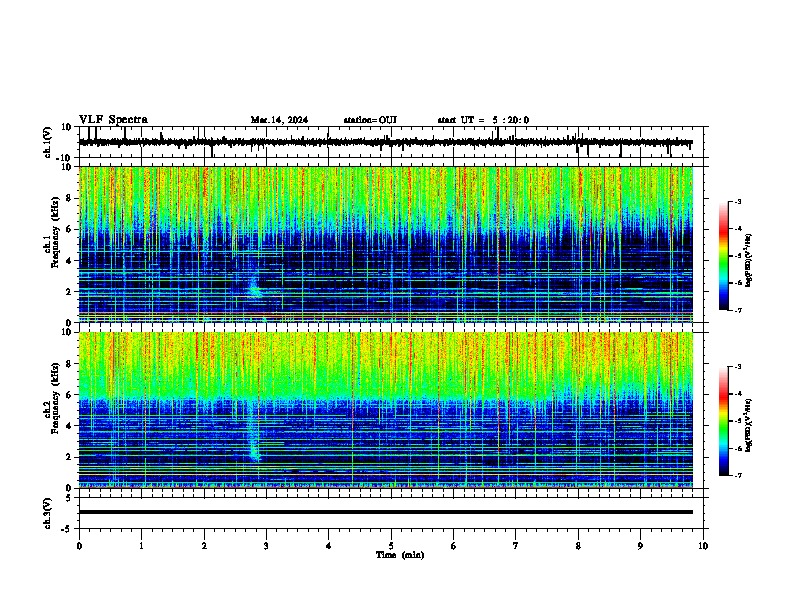Click the "ch.1(V)" waveform axis label
Viewport: 792px width, 612px height.
click(48, 142)
